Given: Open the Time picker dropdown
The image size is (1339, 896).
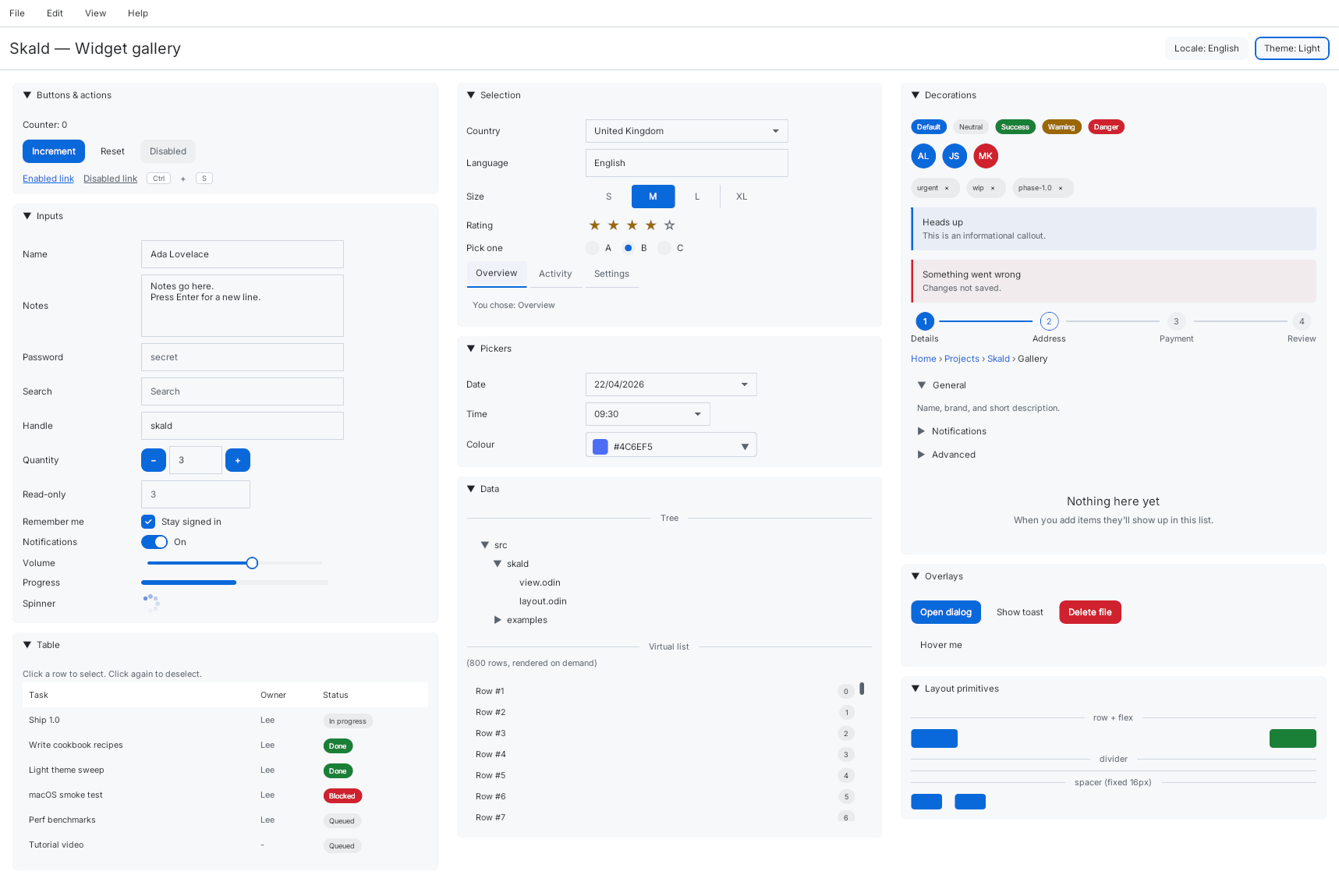Looking at the screenshot, I should (648, 414).
